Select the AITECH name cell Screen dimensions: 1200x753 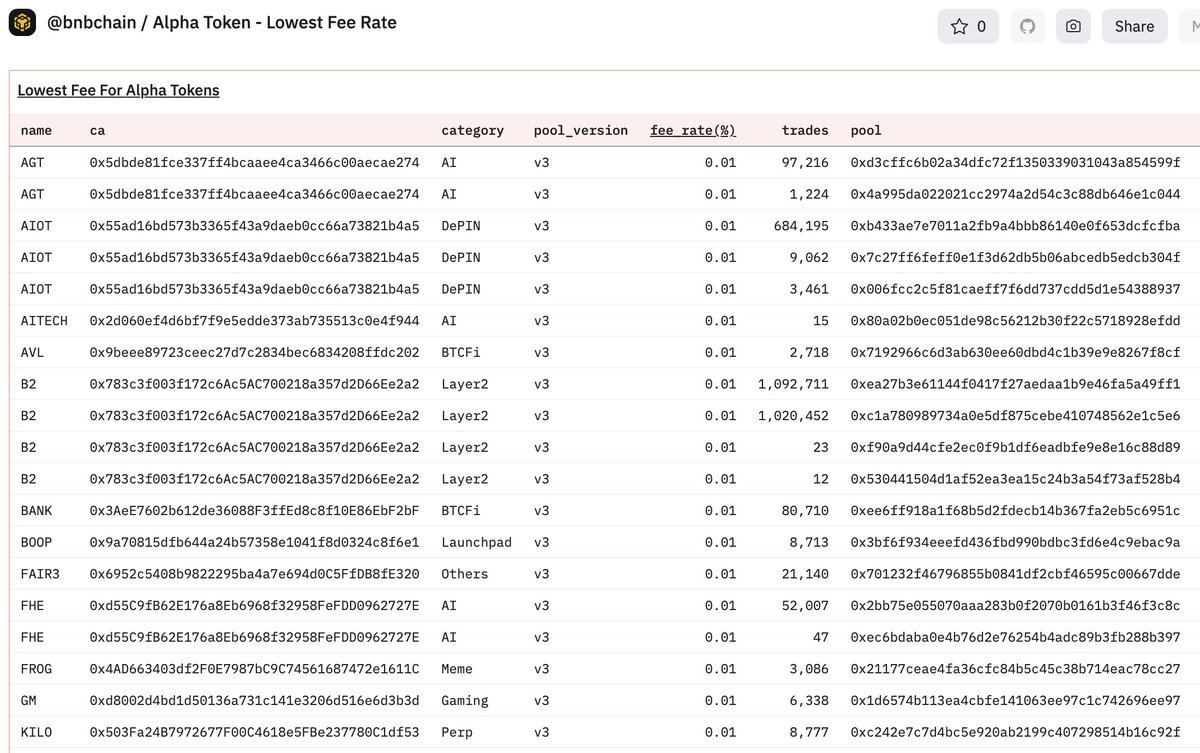44,320
